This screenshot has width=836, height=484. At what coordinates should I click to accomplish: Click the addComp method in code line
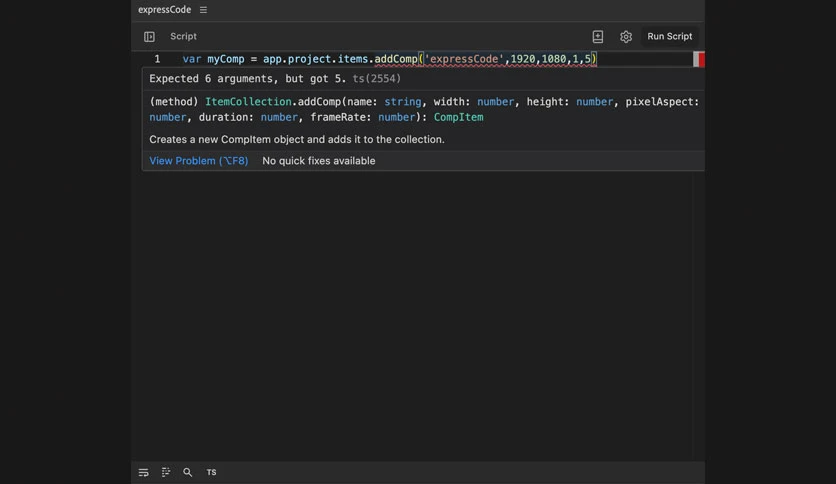point(396,59)
